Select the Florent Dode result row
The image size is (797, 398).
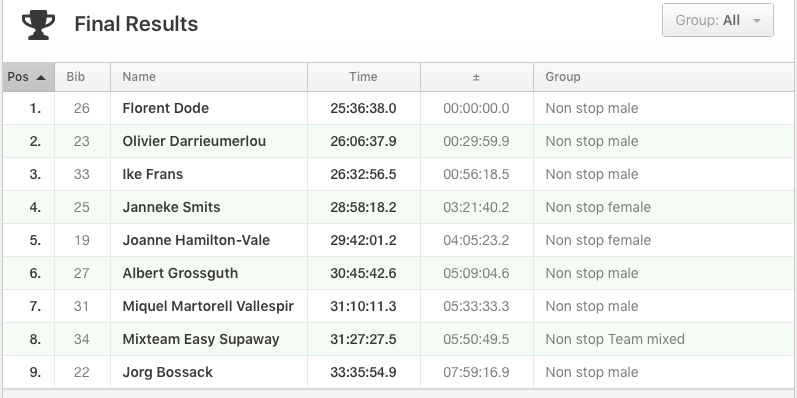click(398, 108)
